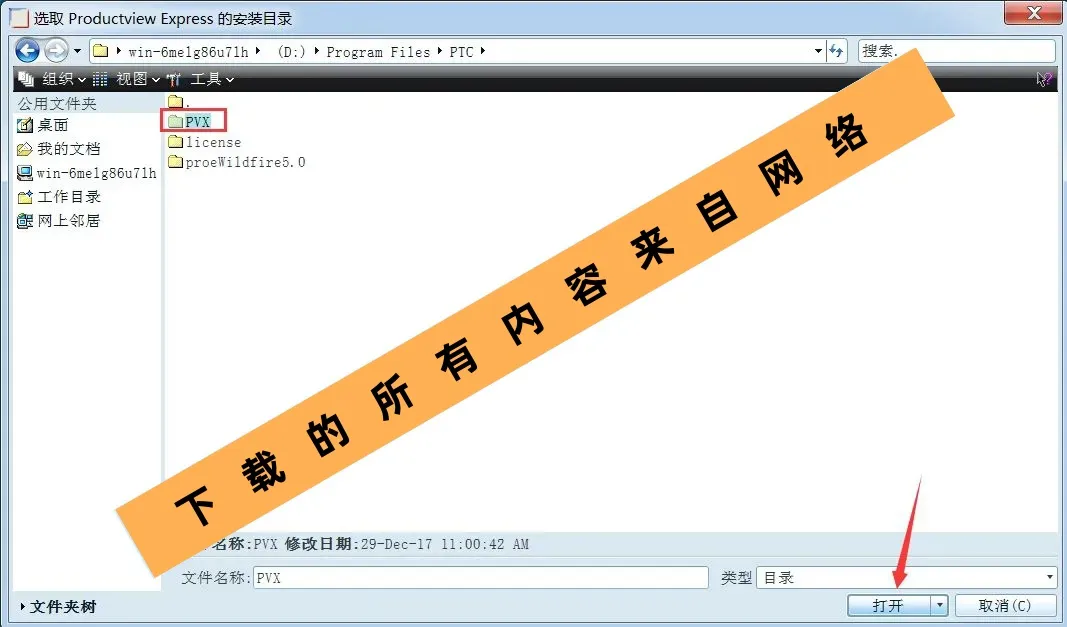Click the 桌面 desktop icon
Image resolution: width=1068 pixels, height=628 pixels.
pyautogui.click(x=25, y=125)
